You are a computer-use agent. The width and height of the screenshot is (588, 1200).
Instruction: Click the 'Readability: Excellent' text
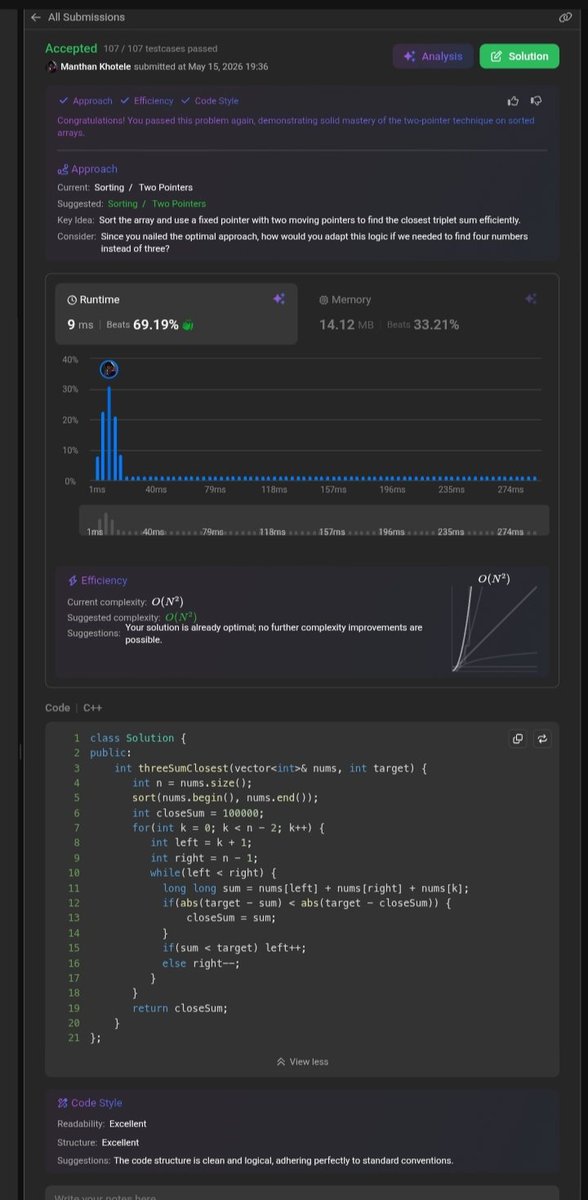click(x=101, y=1124)
